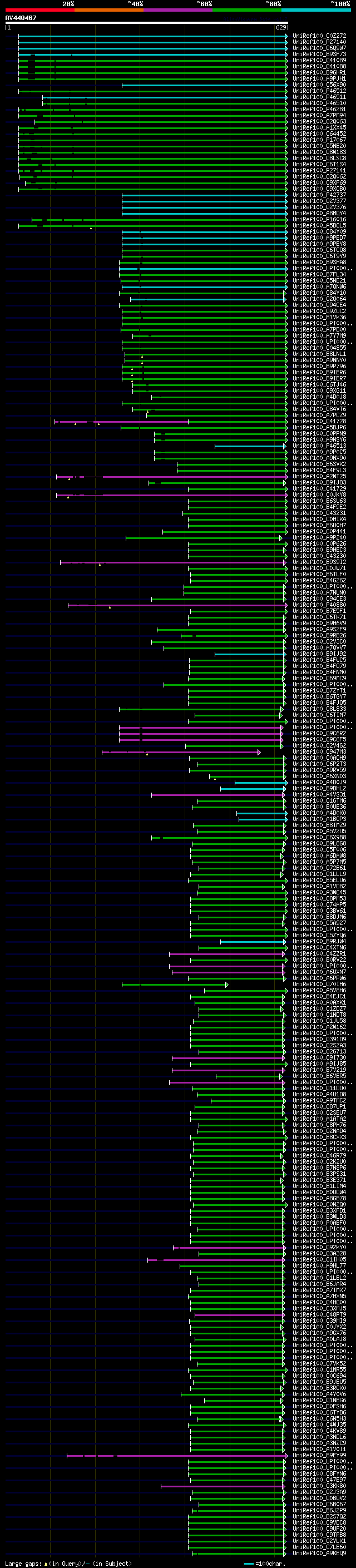The image size is (356, 1568).
Task: Click the UniRef100_P40880 label
Action: (x=319, y=605)
